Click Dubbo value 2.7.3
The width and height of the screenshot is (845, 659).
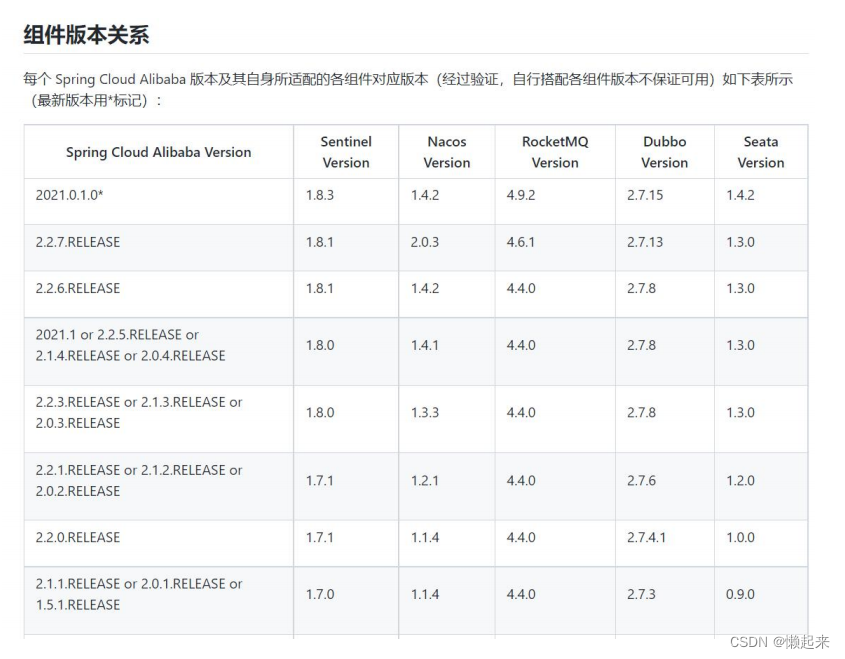pos(641,594)
